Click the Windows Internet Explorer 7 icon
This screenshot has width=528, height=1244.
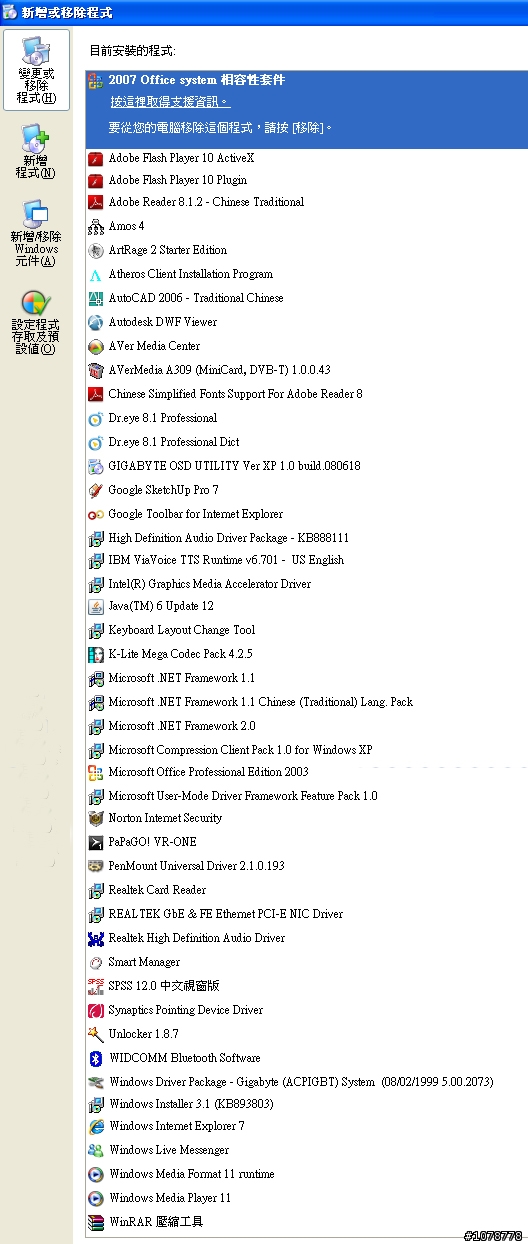tap(96, 1126)
